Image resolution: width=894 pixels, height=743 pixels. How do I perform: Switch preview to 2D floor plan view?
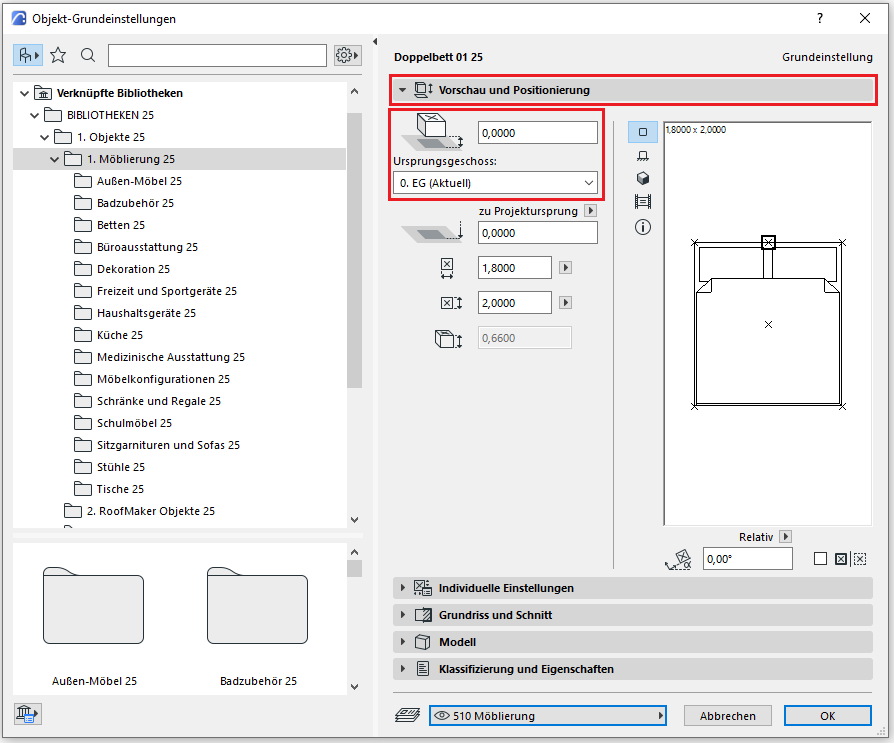643,132
